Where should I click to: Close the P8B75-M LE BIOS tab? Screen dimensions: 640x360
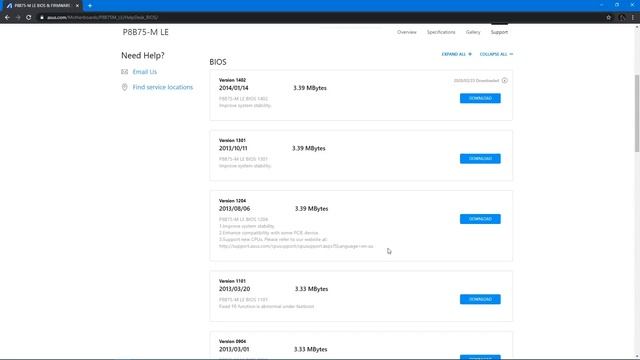coord(77,6)
